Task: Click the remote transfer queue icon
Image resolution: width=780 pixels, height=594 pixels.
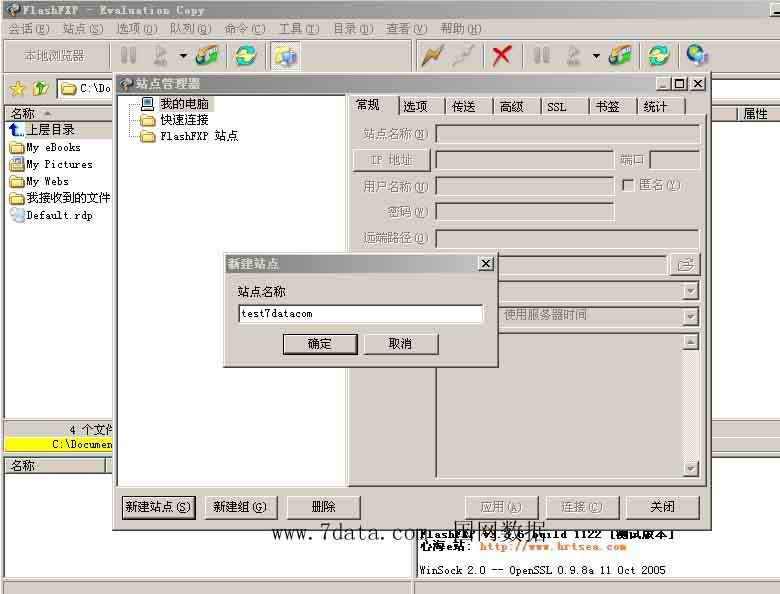Action: click(620, 55)
